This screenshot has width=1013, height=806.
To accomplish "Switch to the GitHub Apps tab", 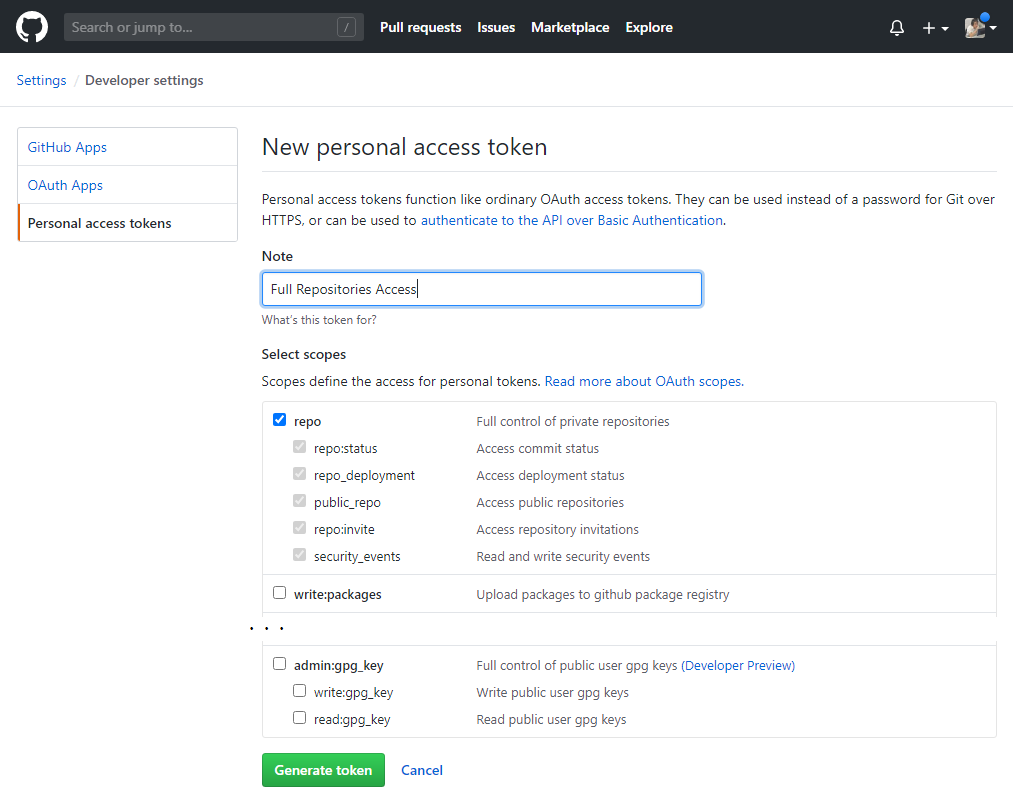I will tap(67, 147).
